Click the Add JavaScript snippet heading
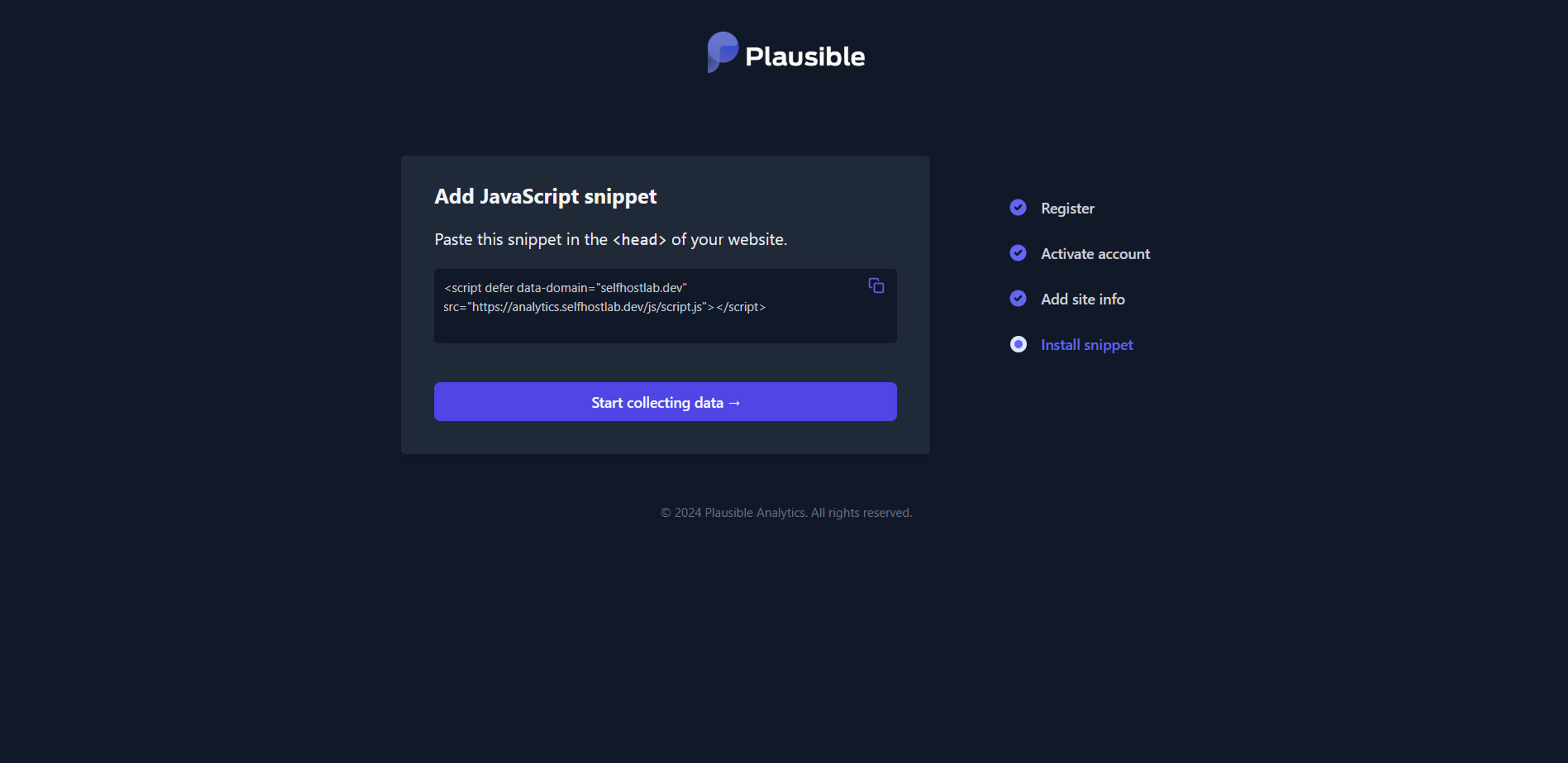The height and width of the screenshot is (763, 1568). click(x=546, y=196)
